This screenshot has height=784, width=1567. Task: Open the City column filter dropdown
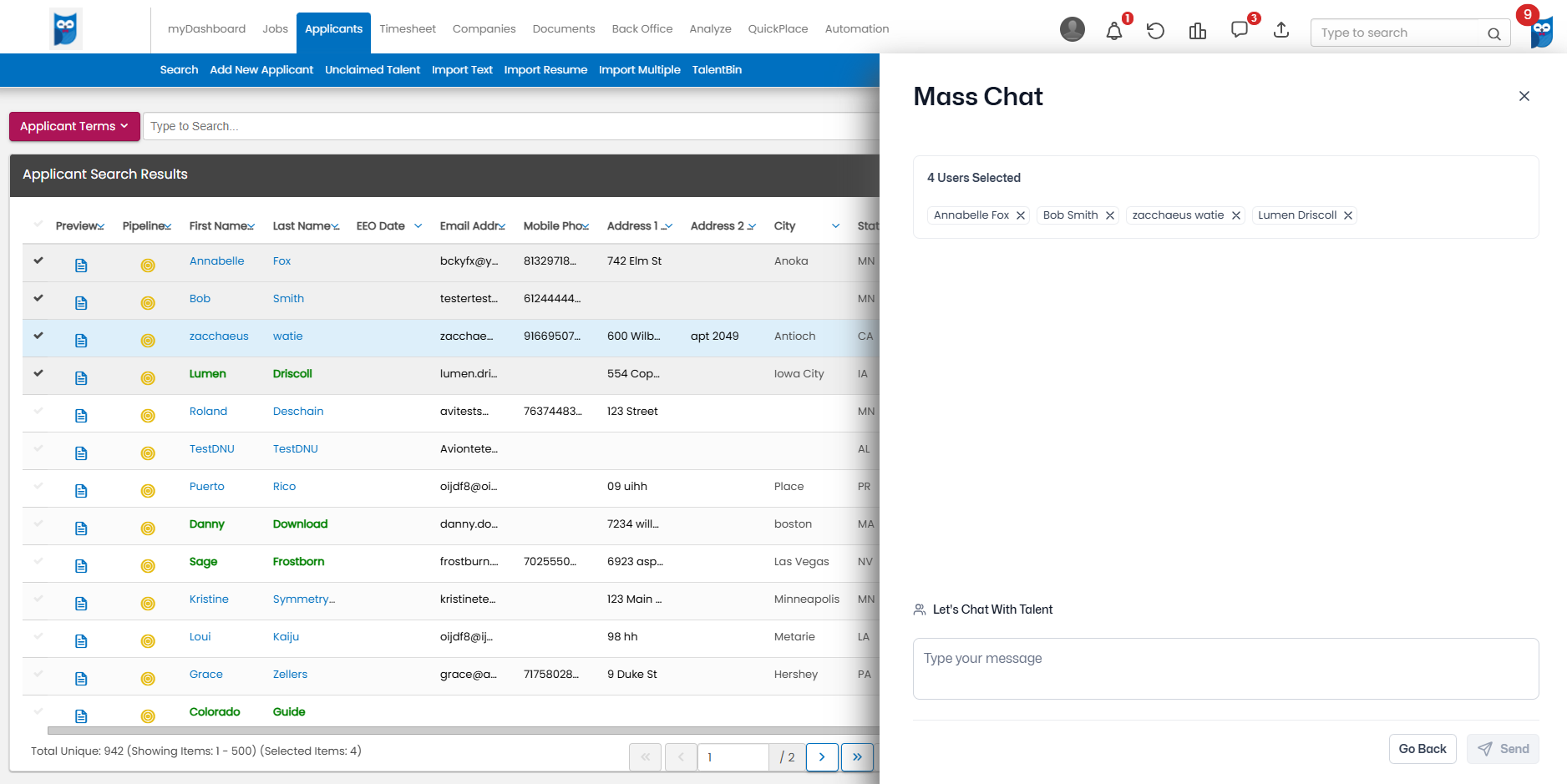coord(835,226)
